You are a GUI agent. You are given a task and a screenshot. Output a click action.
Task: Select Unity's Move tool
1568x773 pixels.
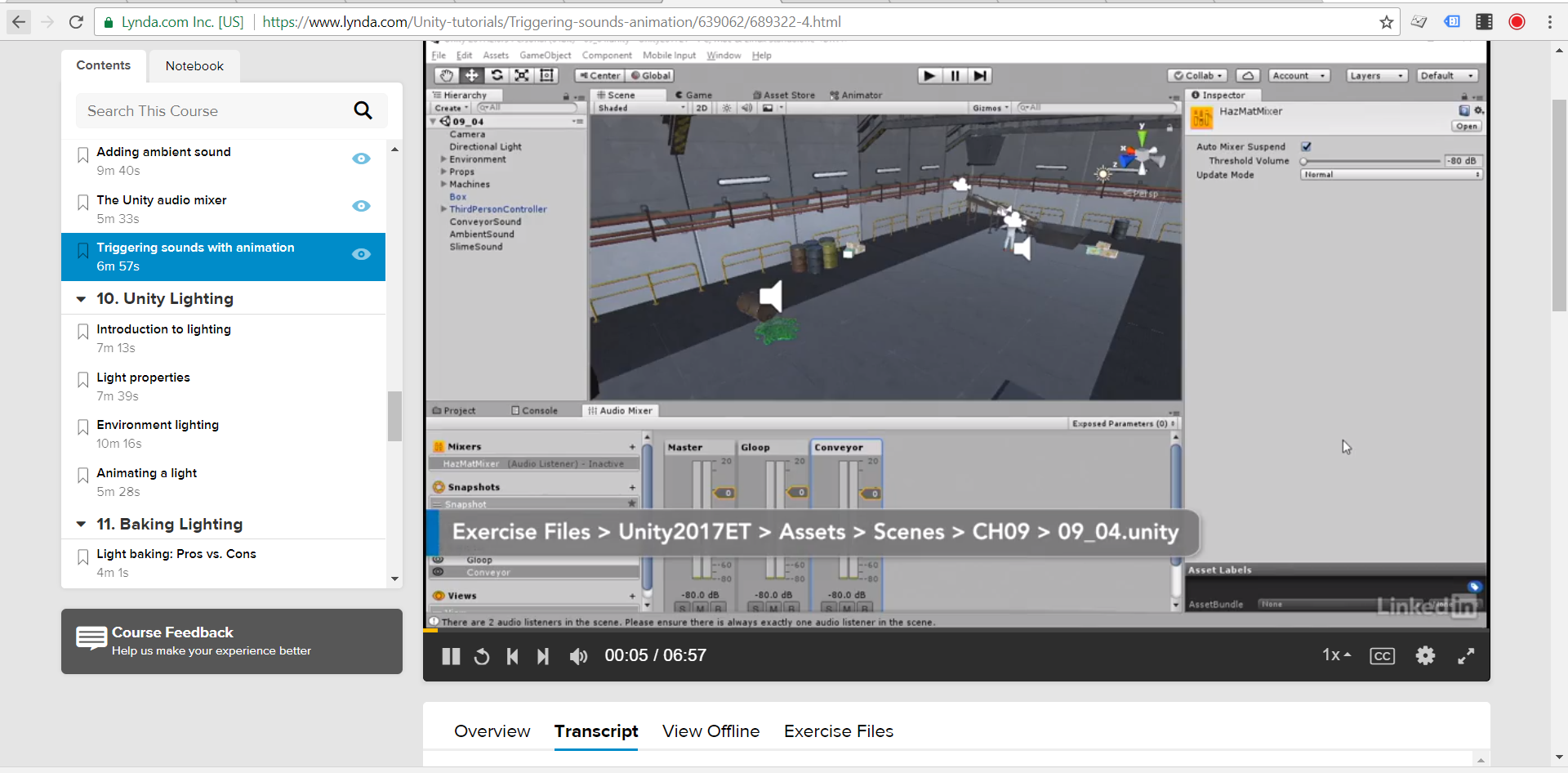(471, 75)
